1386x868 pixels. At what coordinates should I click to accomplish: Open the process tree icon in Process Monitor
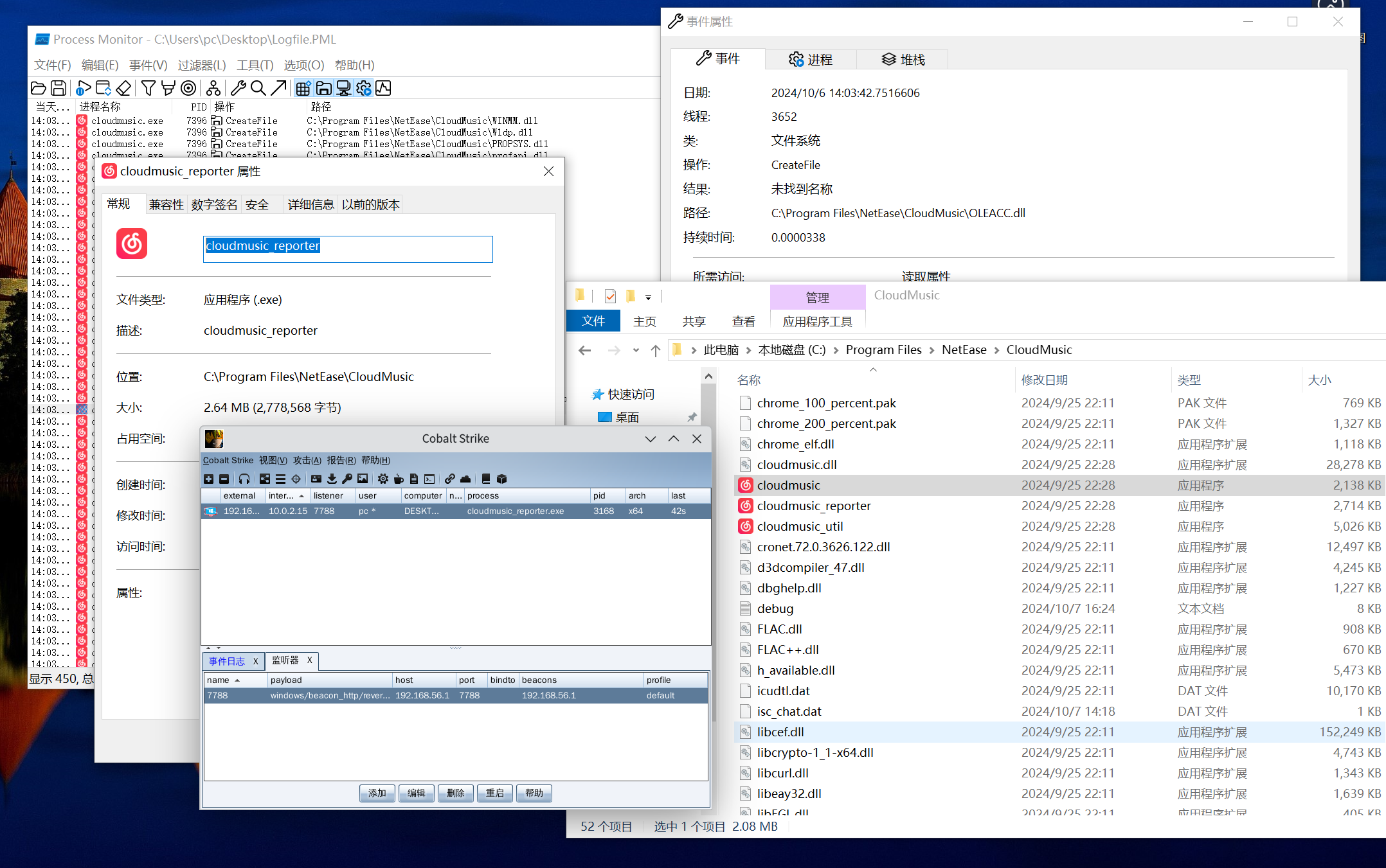(x=213, y=88)
